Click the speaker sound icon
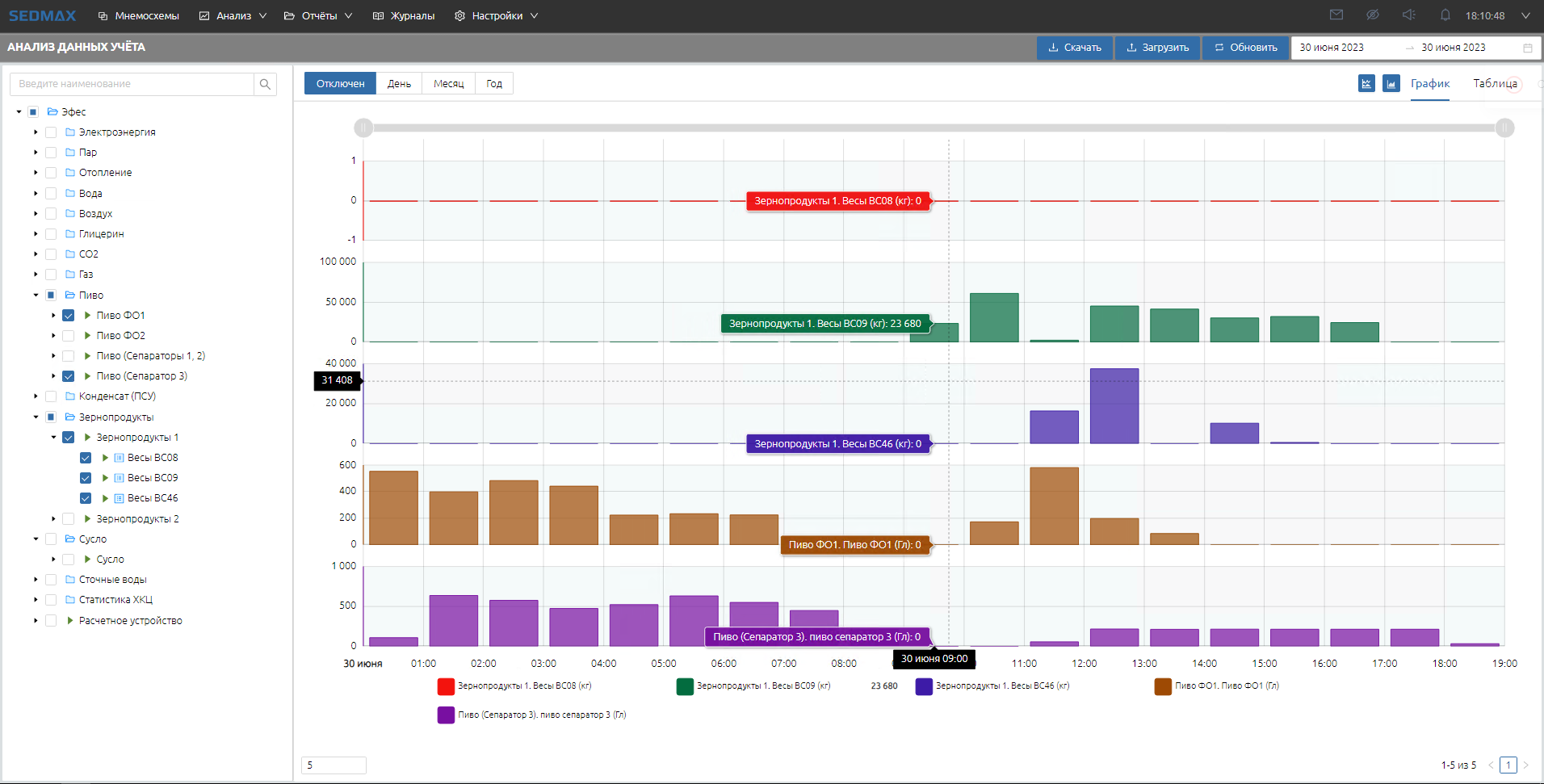The width and height of the screenshot is (1544, 784). click(x=1408, y=15)
